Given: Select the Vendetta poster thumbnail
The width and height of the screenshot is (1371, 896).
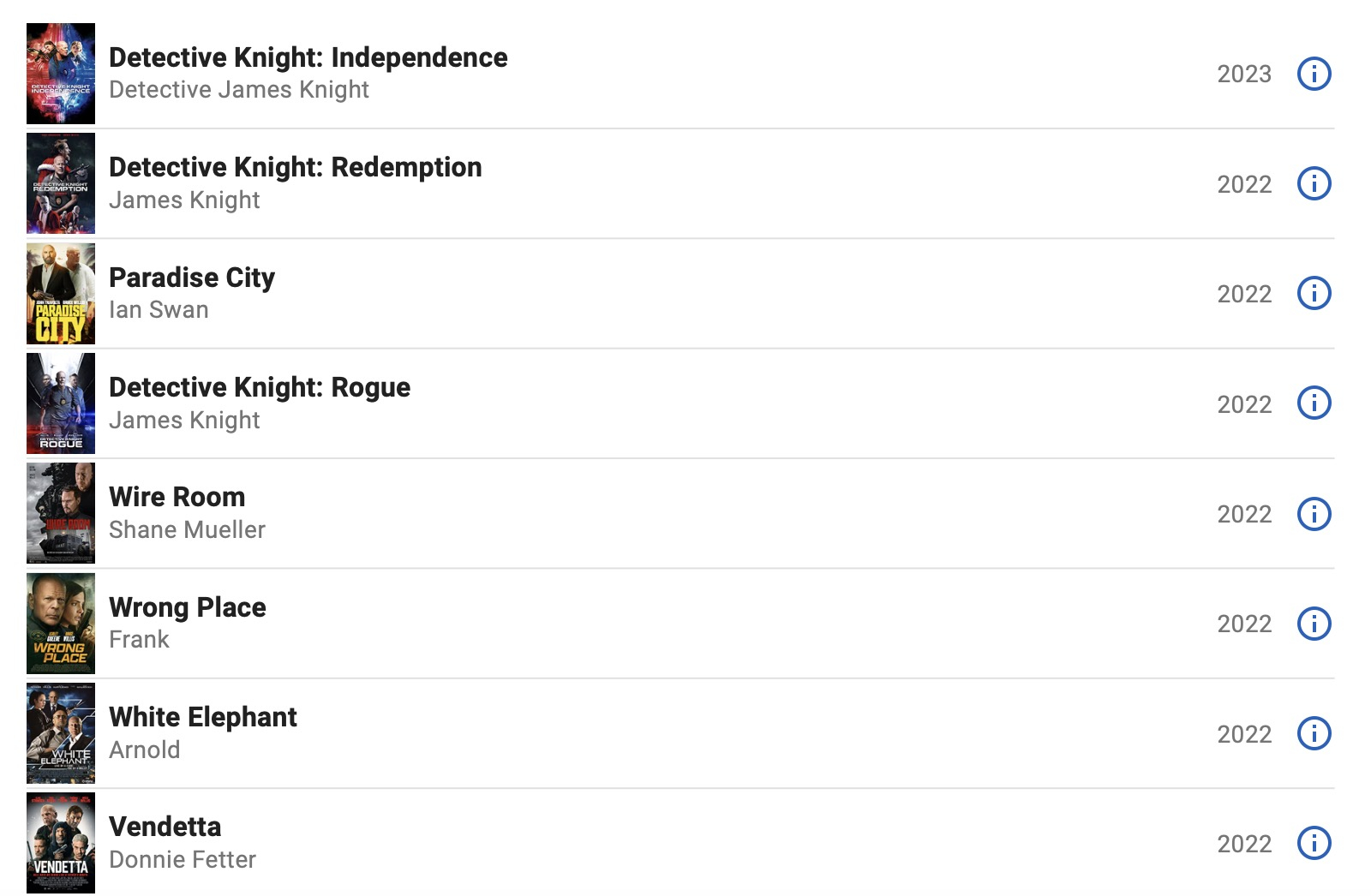Looking at the screenshot, I should click(61, 843).
